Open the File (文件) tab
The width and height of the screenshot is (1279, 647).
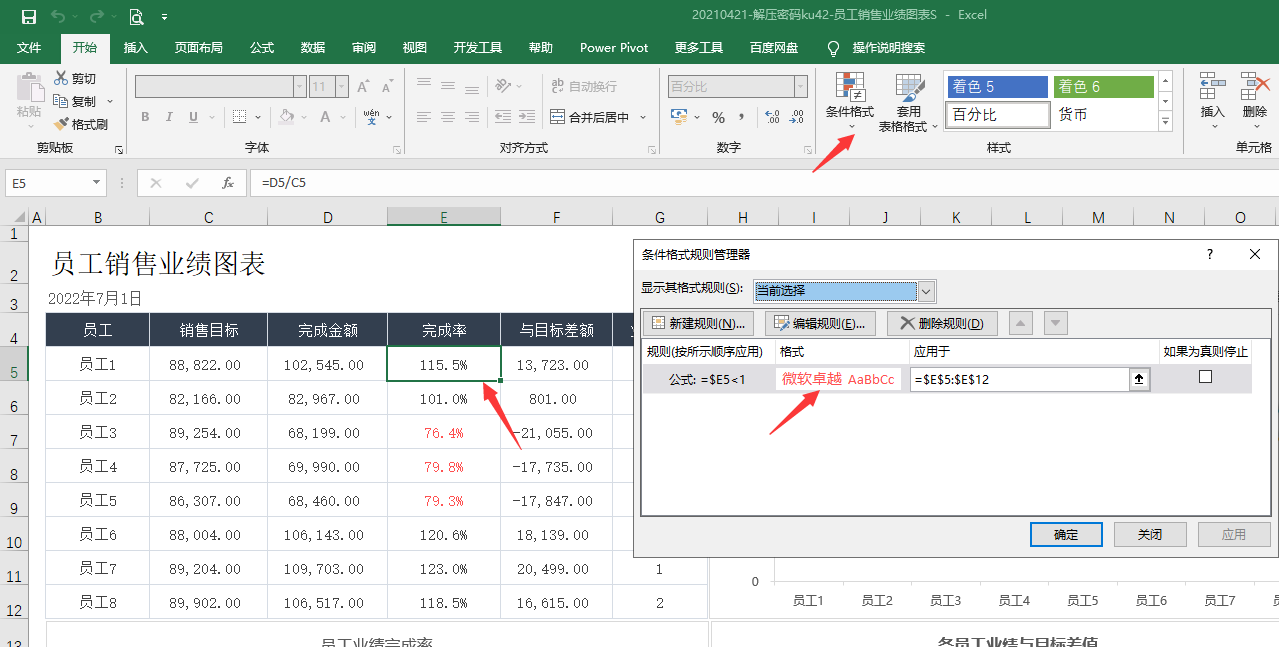coord(29,47)
